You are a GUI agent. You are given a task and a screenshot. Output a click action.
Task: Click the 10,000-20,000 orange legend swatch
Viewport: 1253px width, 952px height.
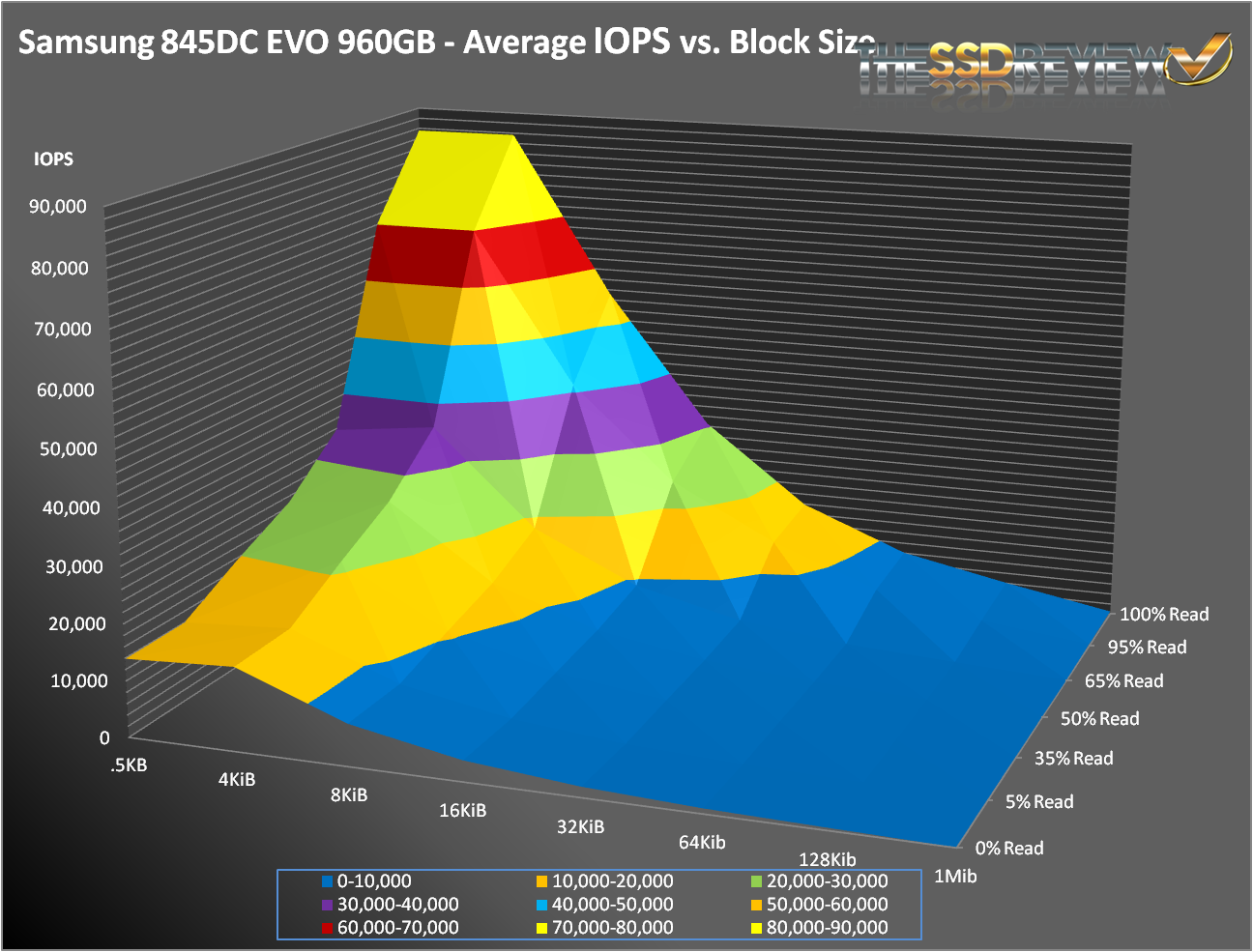click(x=542, y=881)
